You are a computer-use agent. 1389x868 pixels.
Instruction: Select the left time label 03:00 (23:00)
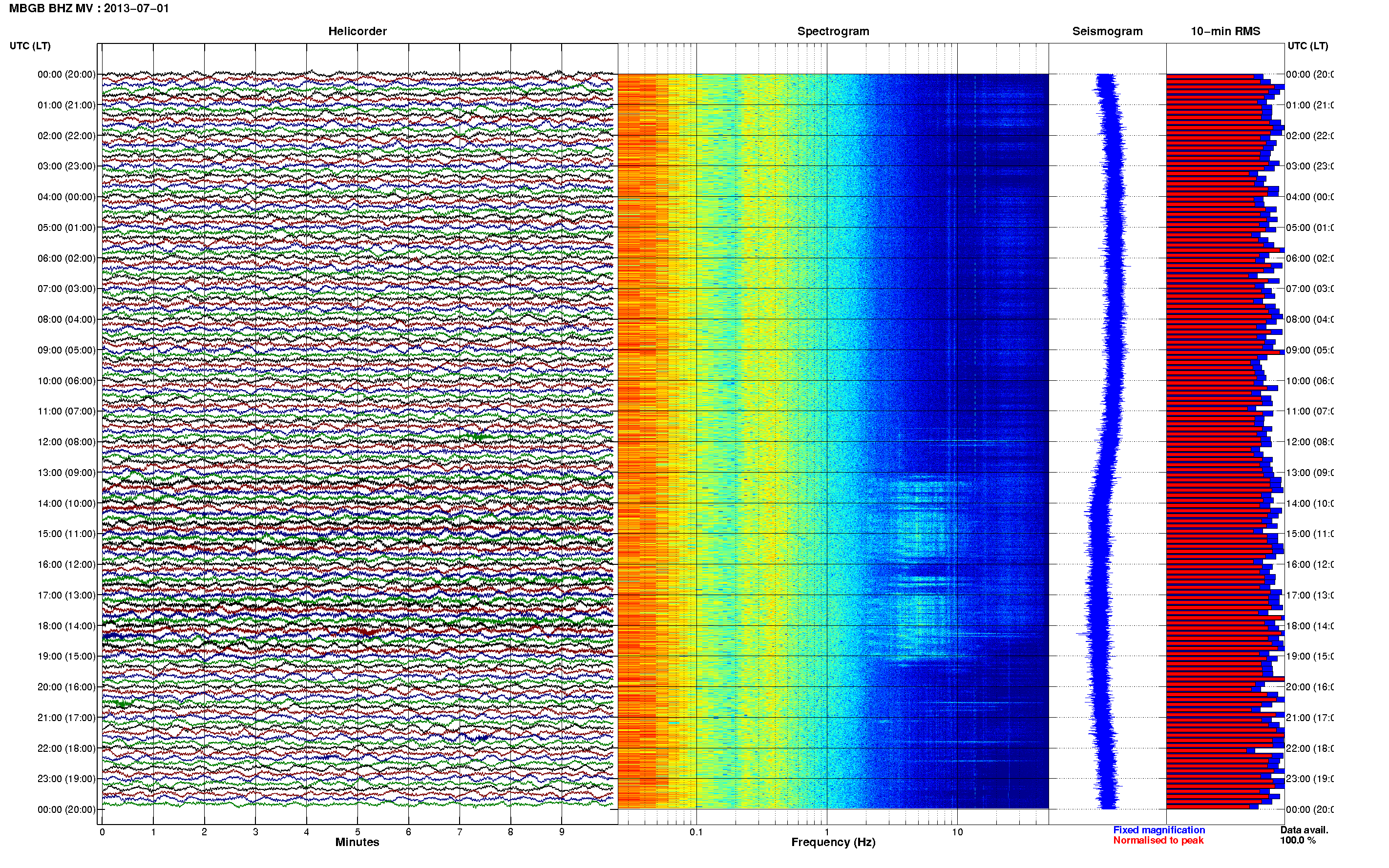coord(66,166)
